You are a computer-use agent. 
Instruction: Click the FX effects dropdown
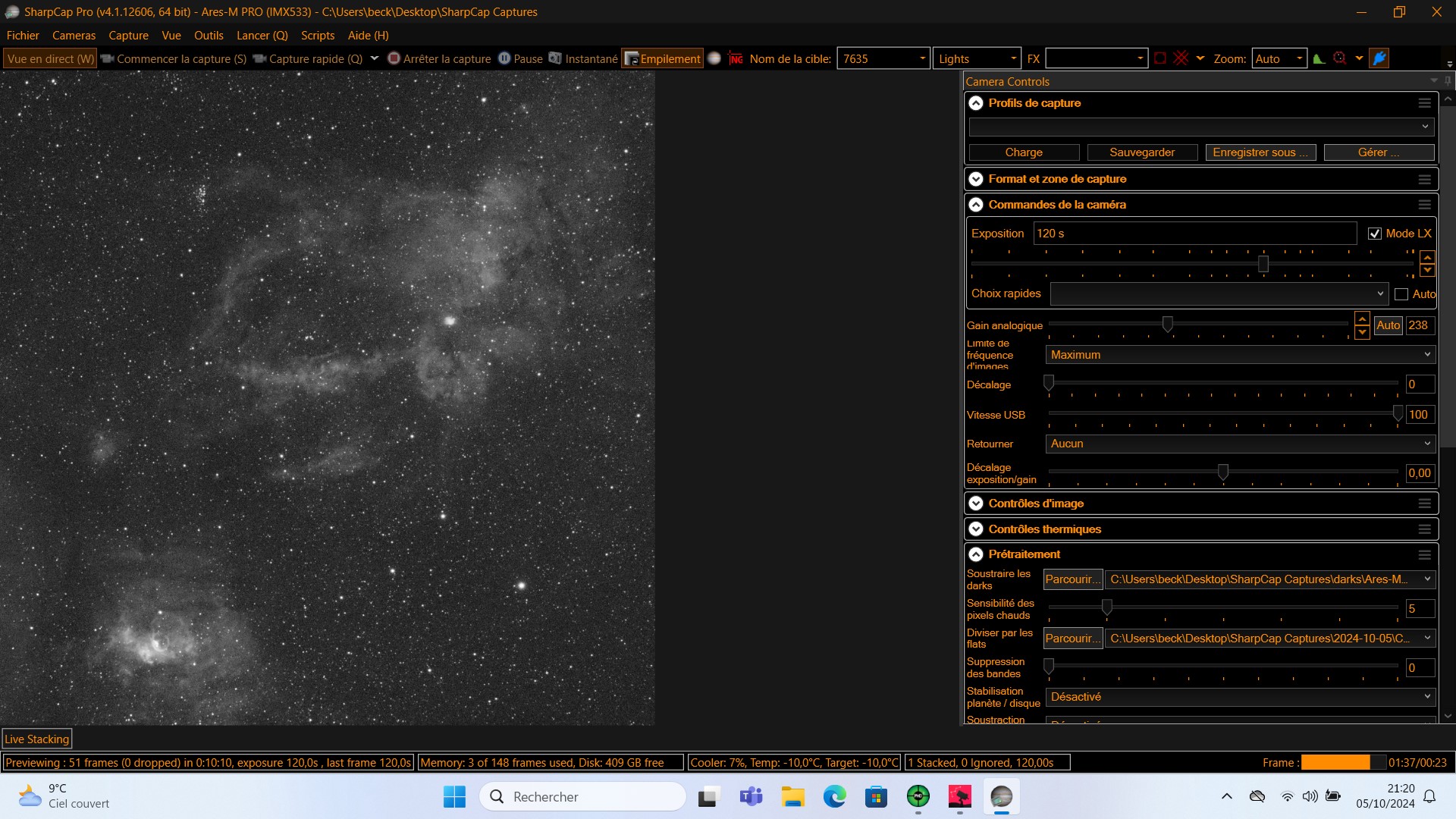[x=1096, y=58]
